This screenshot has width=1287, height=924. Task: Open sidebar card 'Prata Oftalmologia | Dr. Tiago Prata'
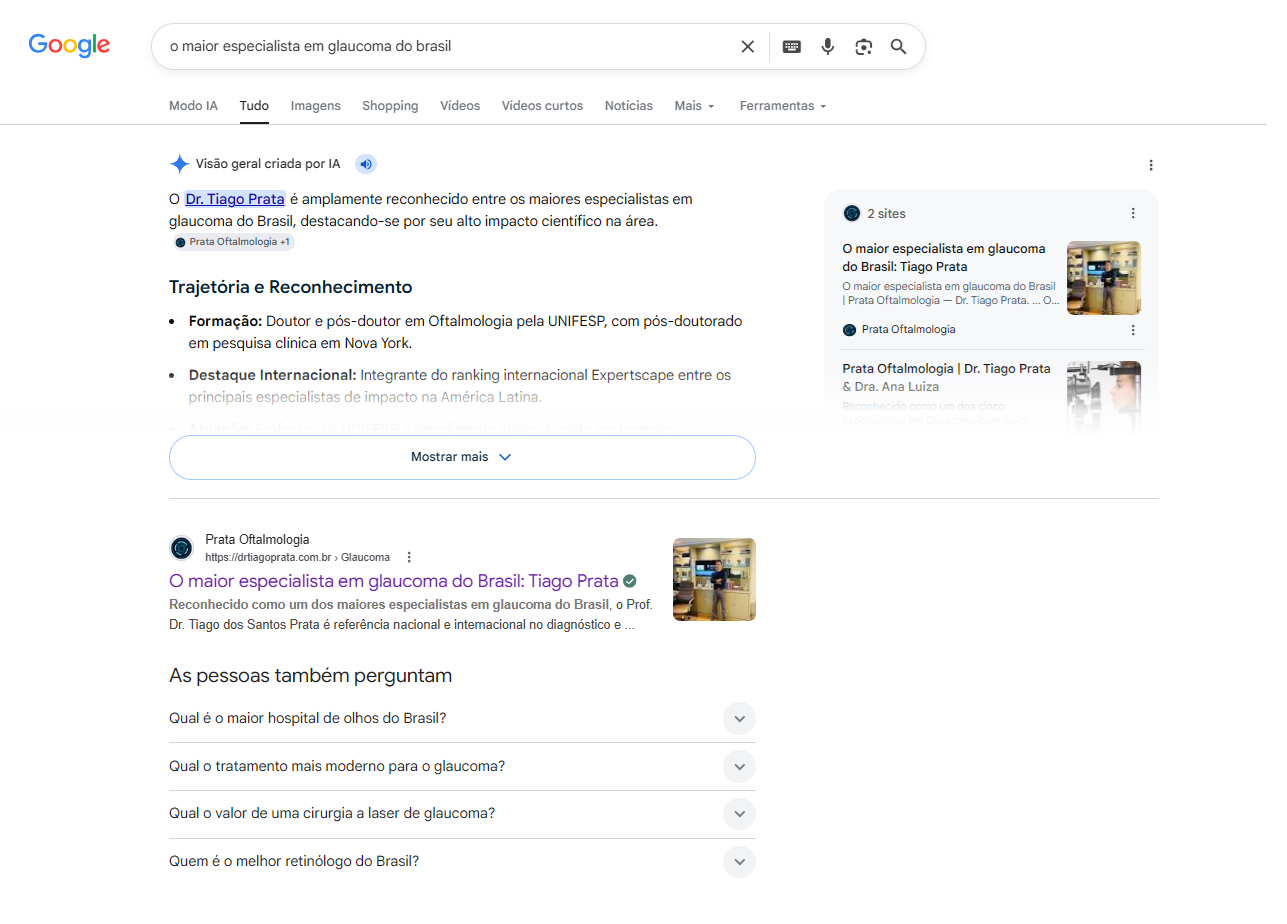pyautogui.click(x=947, y=377)
